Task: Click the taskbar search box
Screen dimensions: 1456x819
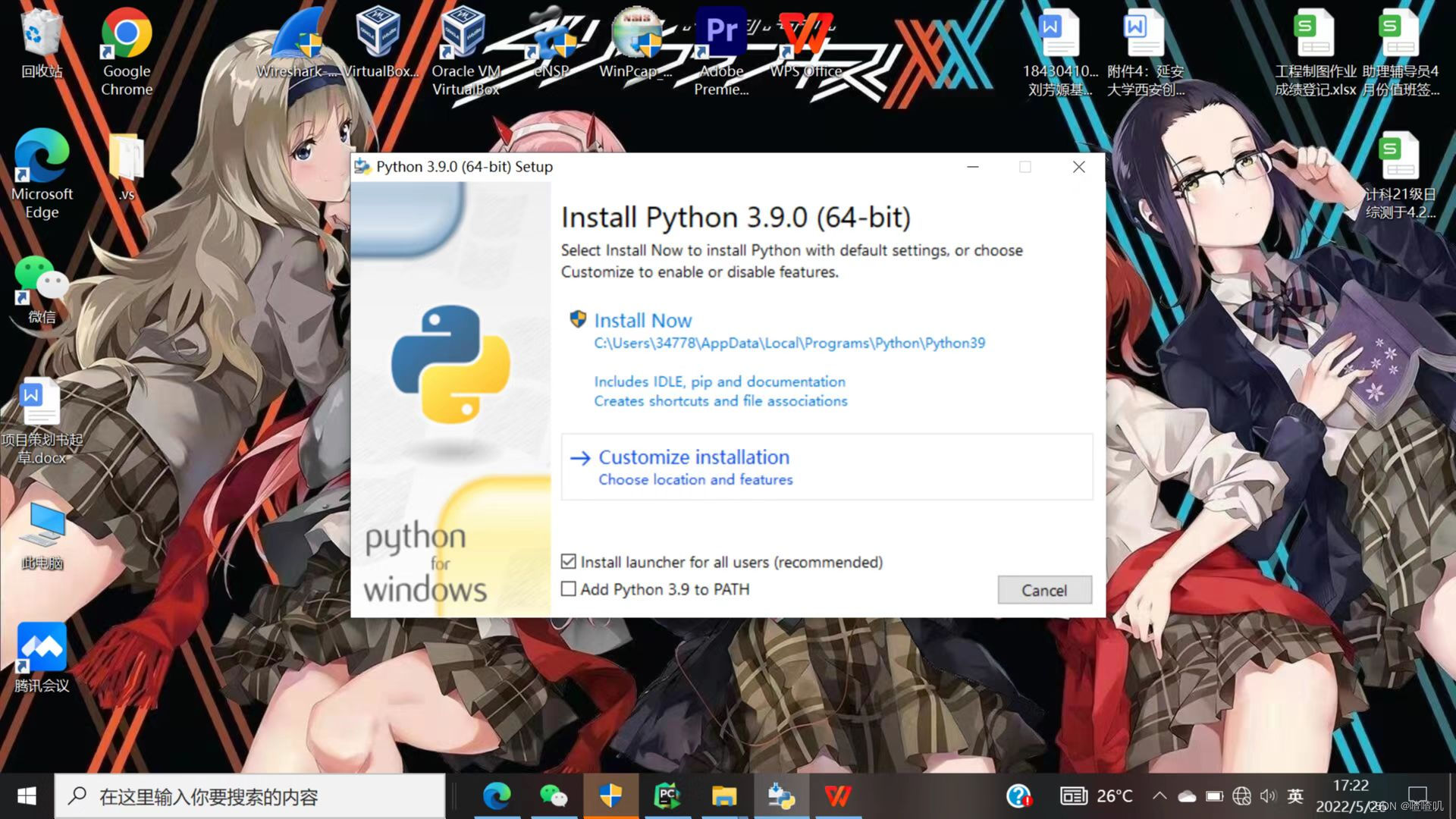Action: [x=250, y=796]
